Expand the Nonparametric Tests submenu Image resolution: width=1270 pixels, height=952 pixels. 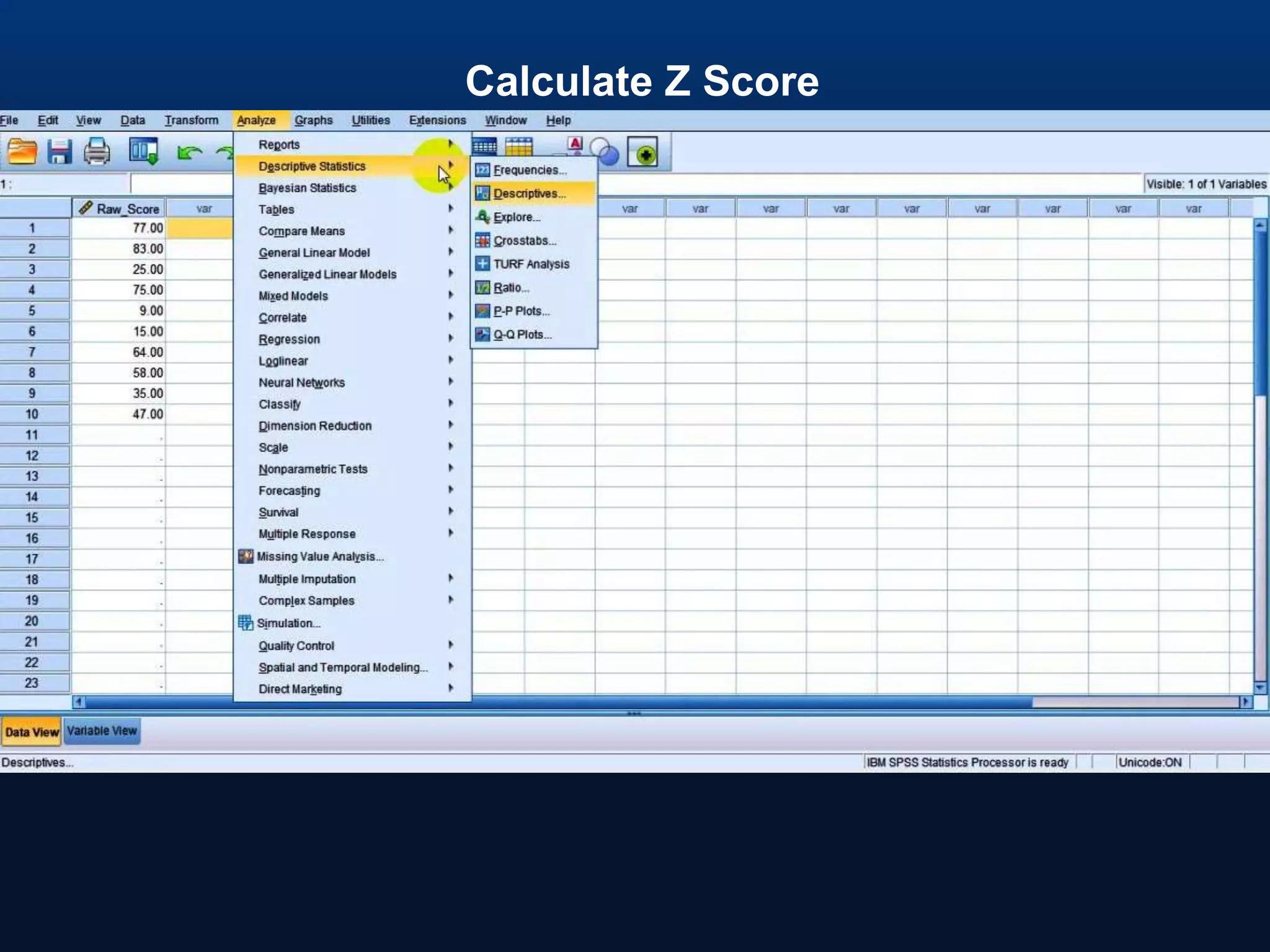tap(352, 469)
